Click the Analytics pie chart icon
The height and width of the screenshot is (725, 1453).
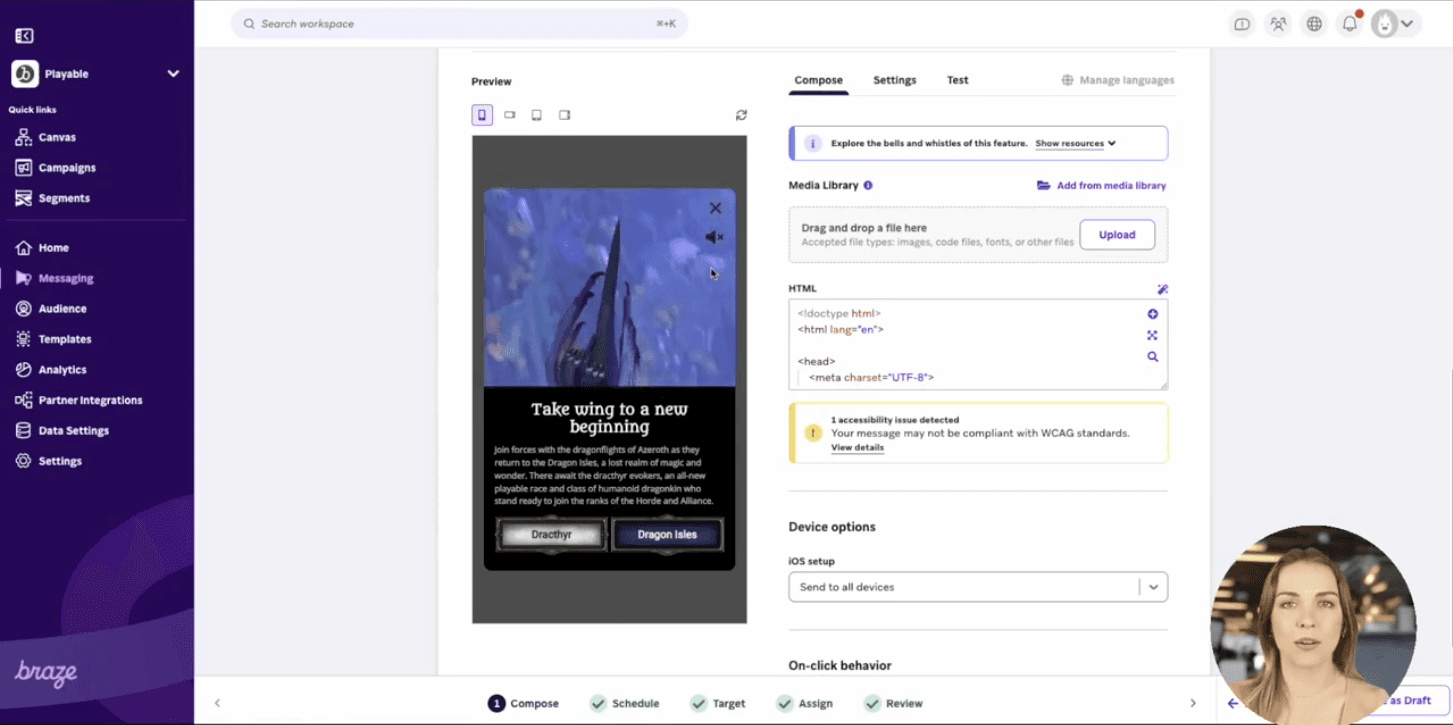(x=23, y=370)
